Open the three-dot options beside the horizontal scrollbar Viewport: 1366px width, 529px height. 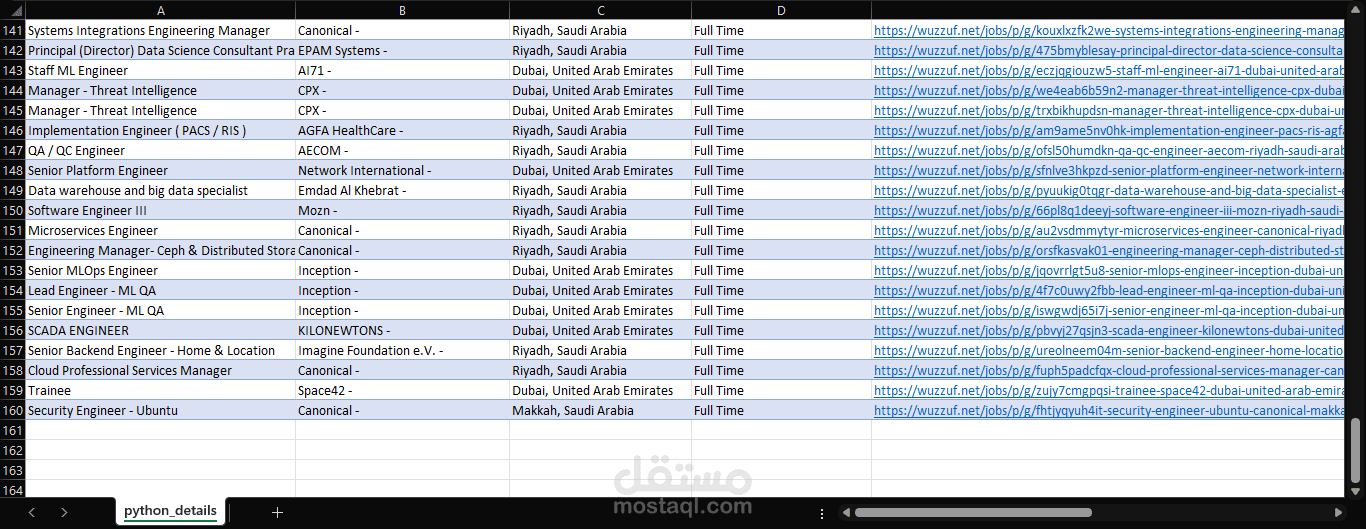pos(822,513)
